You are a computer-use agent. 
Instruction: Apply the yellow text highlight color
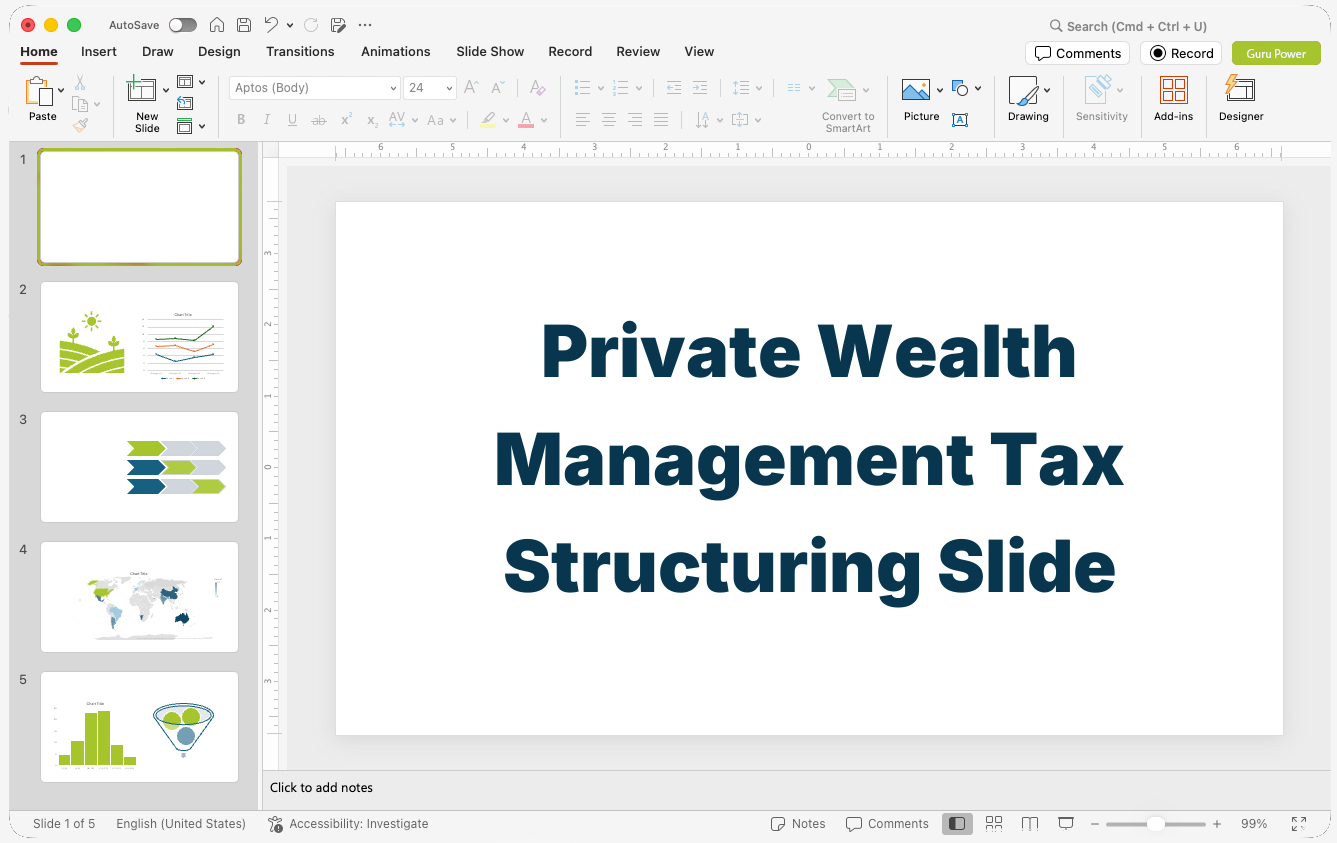tap(488, 120)
